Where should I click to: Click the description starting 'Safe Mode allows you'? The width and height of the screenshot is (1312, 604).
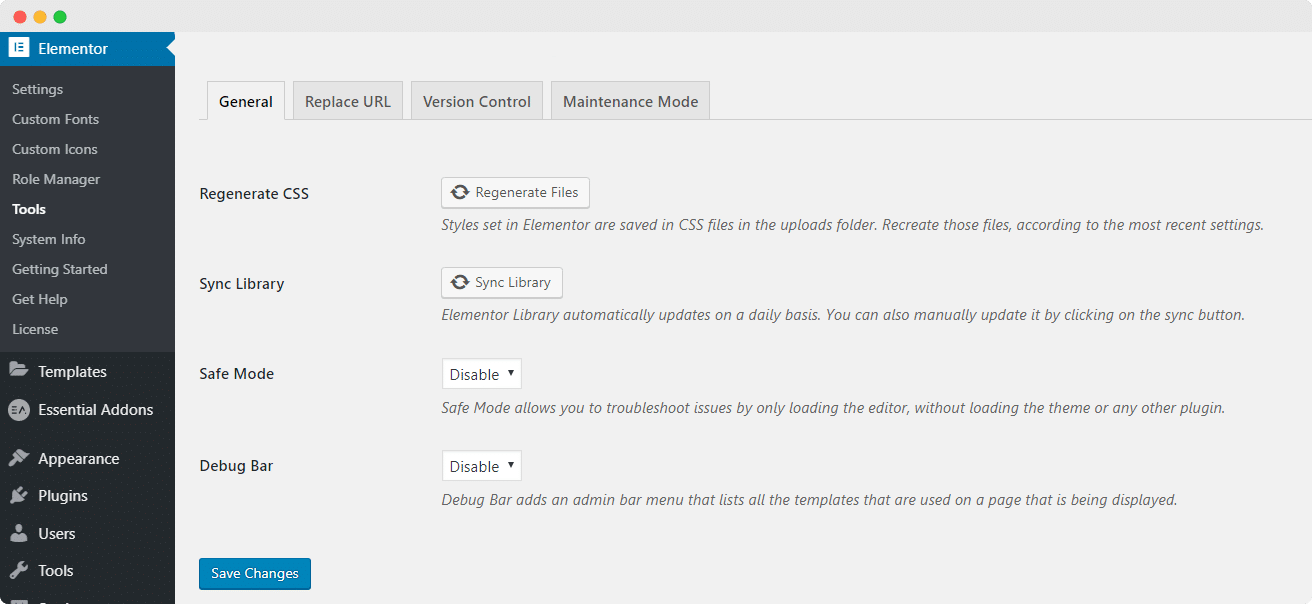pos(833,408)
